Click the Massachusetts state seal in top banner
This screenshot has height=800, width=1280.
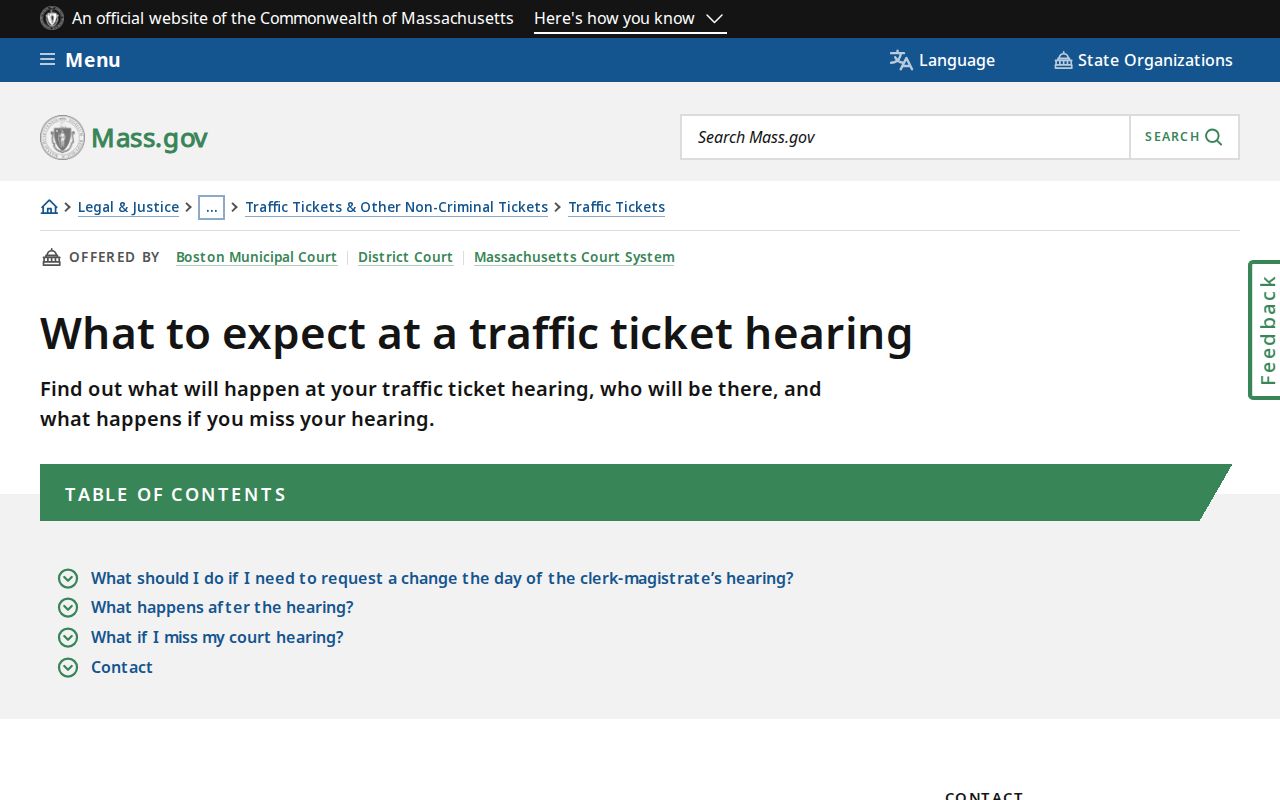[52, 18]
